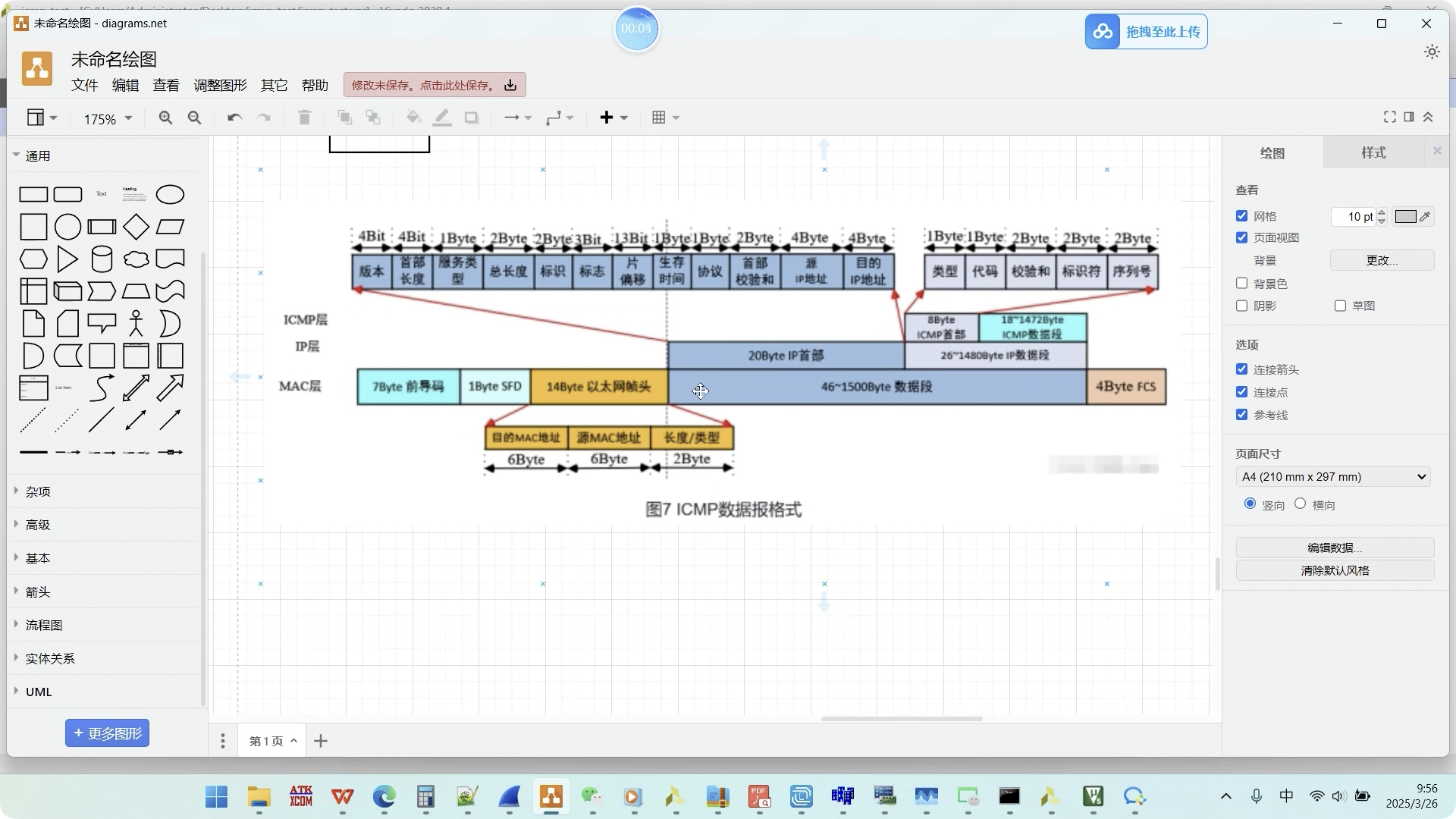Viewport: 1456px width, 819px height.
Task: Select the cylinder shape from shape palette
Action: coord(102,259)
